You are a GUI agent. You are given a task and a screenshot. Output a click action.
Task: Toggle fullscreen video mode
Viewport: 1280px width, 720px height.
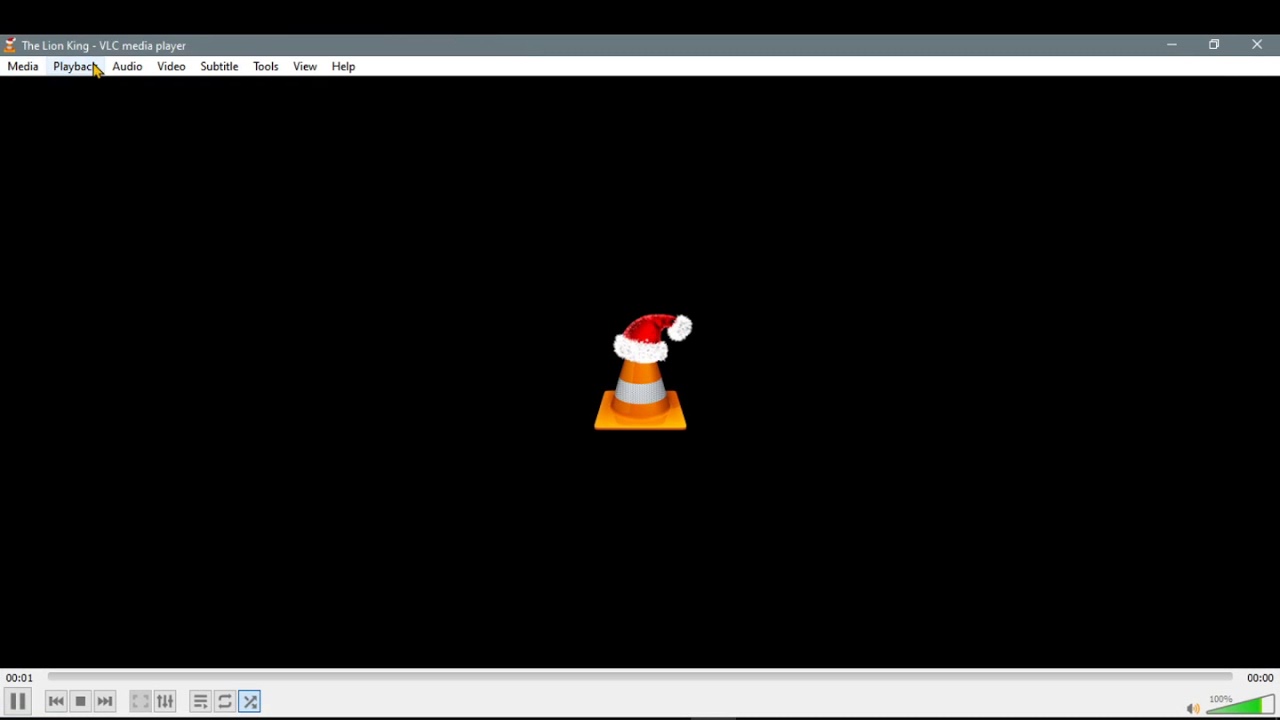point(140,702)
